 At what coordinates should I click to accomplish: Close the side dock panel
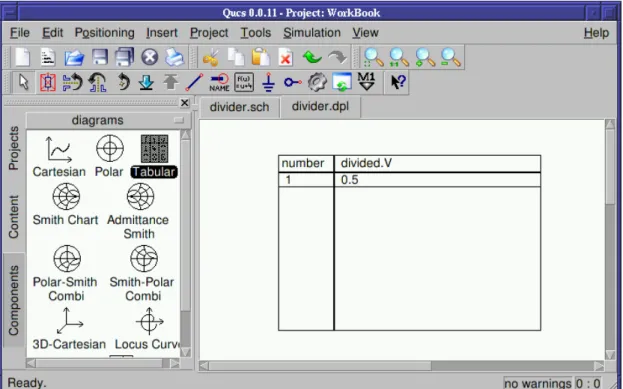(184, 103)
